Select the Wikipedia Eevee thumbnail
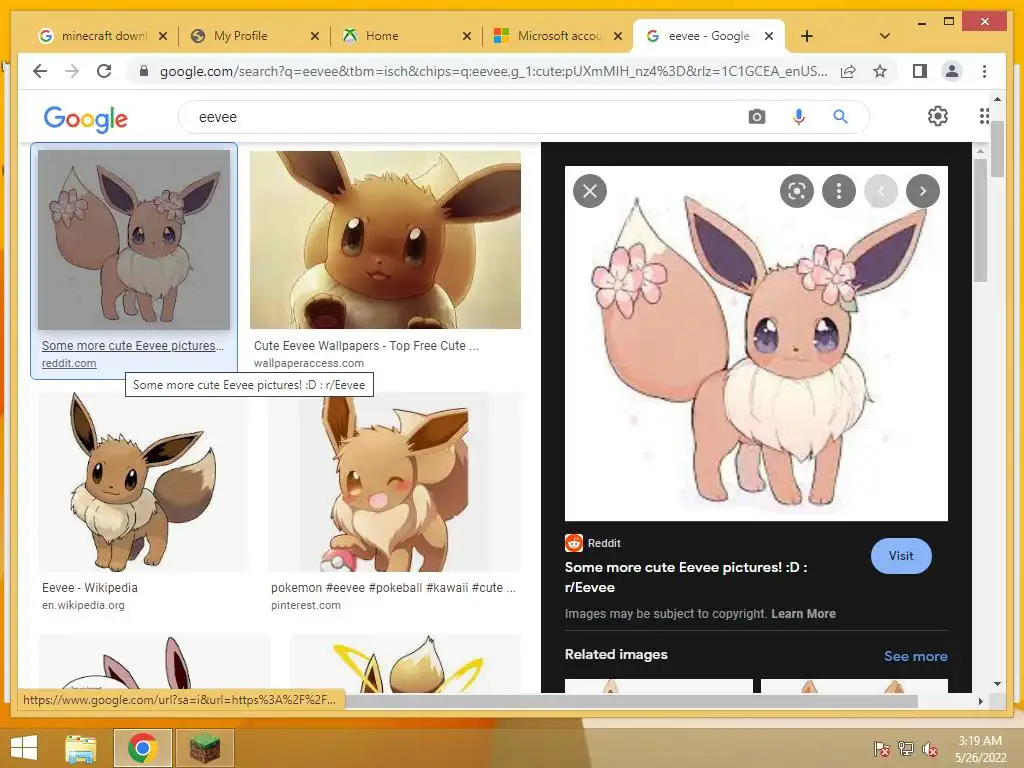The height and width of the screenshot is (768, 1024). (142, 482)
